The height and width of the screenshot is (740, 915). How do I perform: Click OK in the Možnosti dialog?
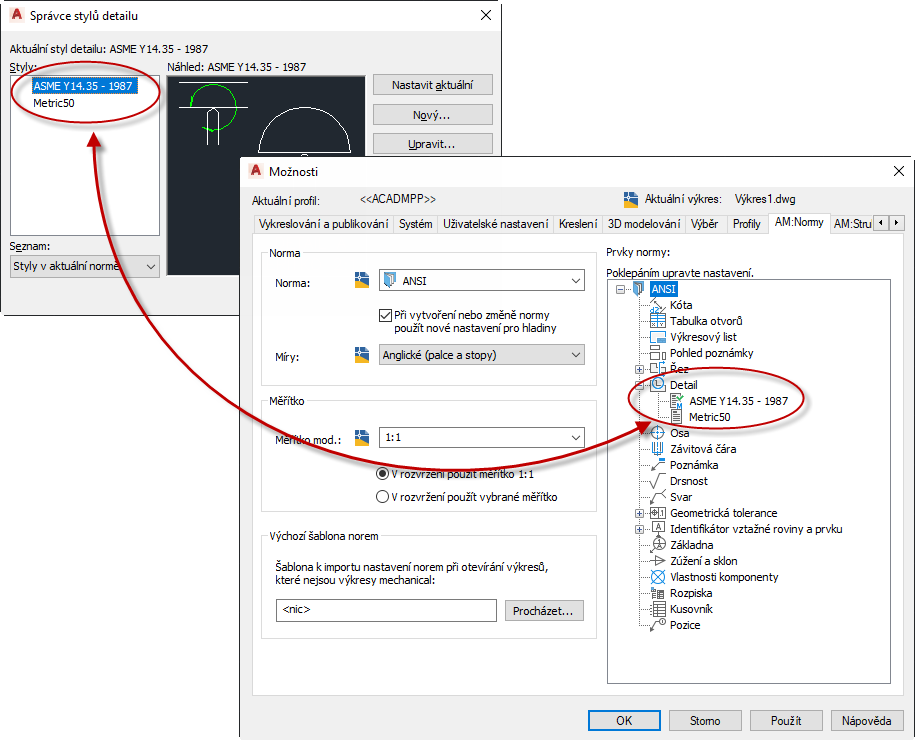pos(624,720)
